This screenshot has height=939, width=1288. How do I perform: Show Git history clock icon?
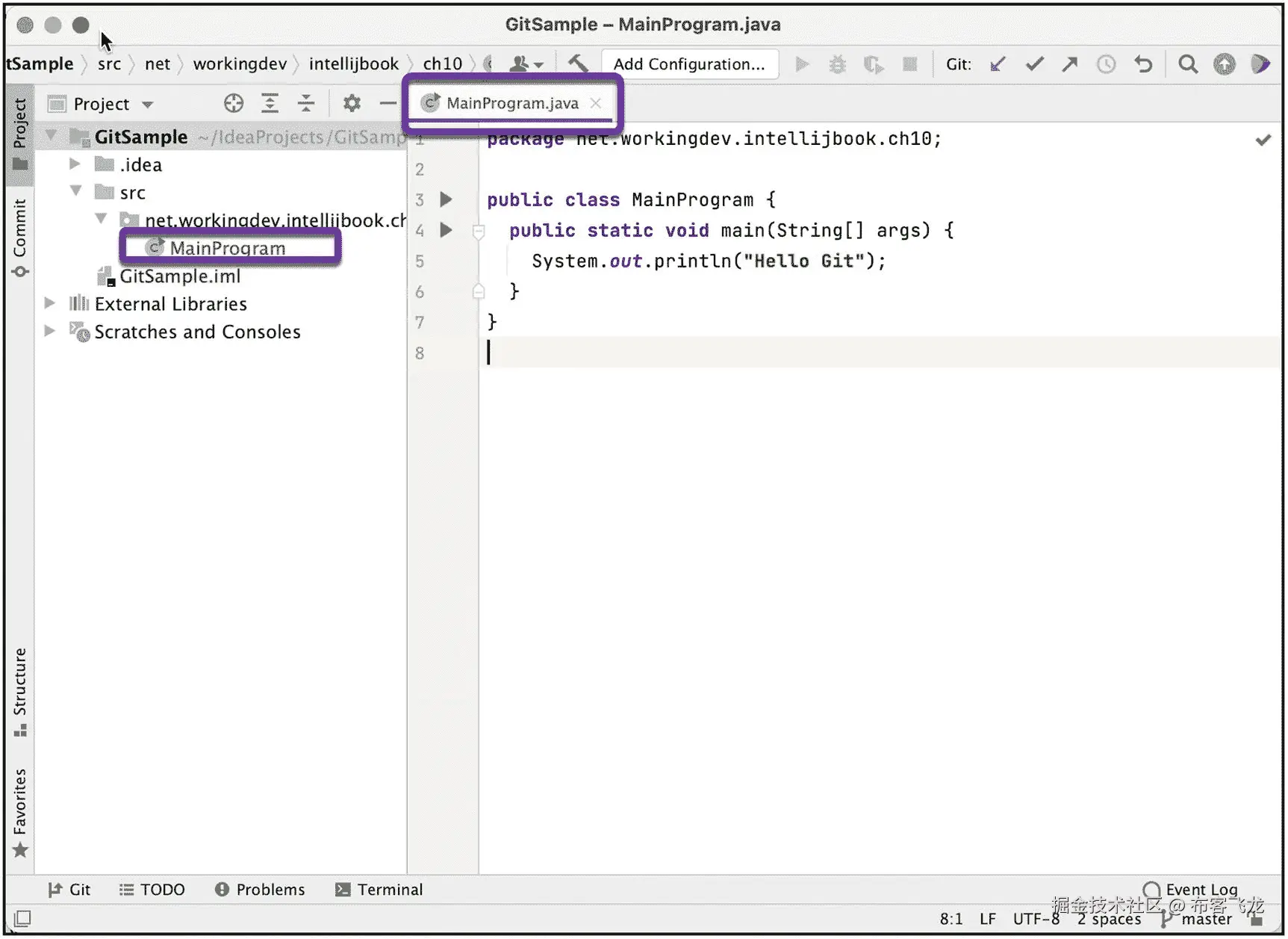pyautogui.click(x=1106, y=64)
